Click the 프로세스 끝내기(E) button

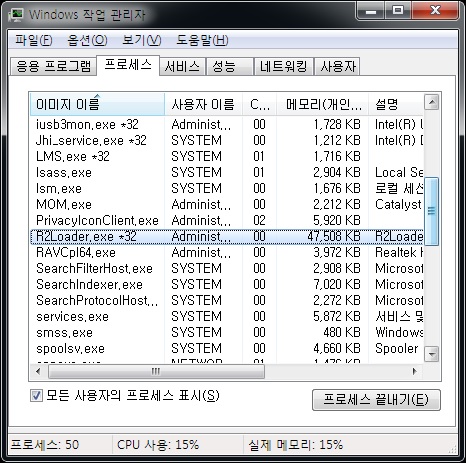pyautogui.click(x=376, y=399)
